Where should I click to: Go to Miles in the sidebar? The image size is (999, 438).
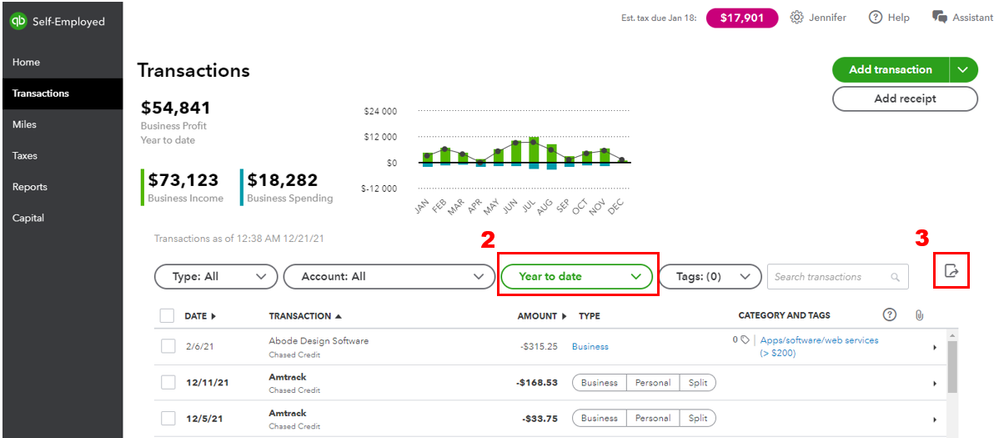(24, 124)
